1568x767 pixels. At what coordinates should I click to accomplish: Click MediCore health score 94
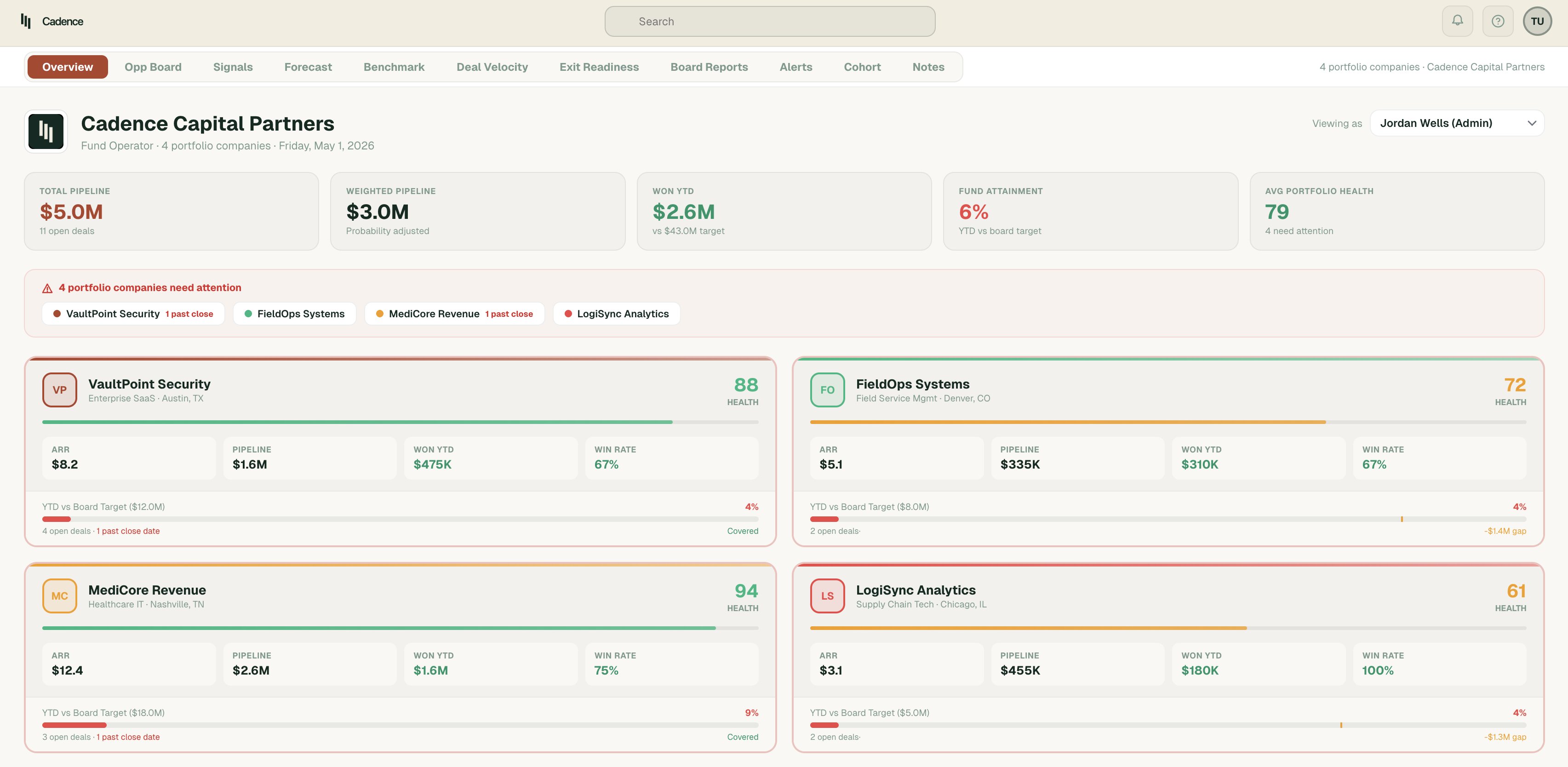pos(746,590)
